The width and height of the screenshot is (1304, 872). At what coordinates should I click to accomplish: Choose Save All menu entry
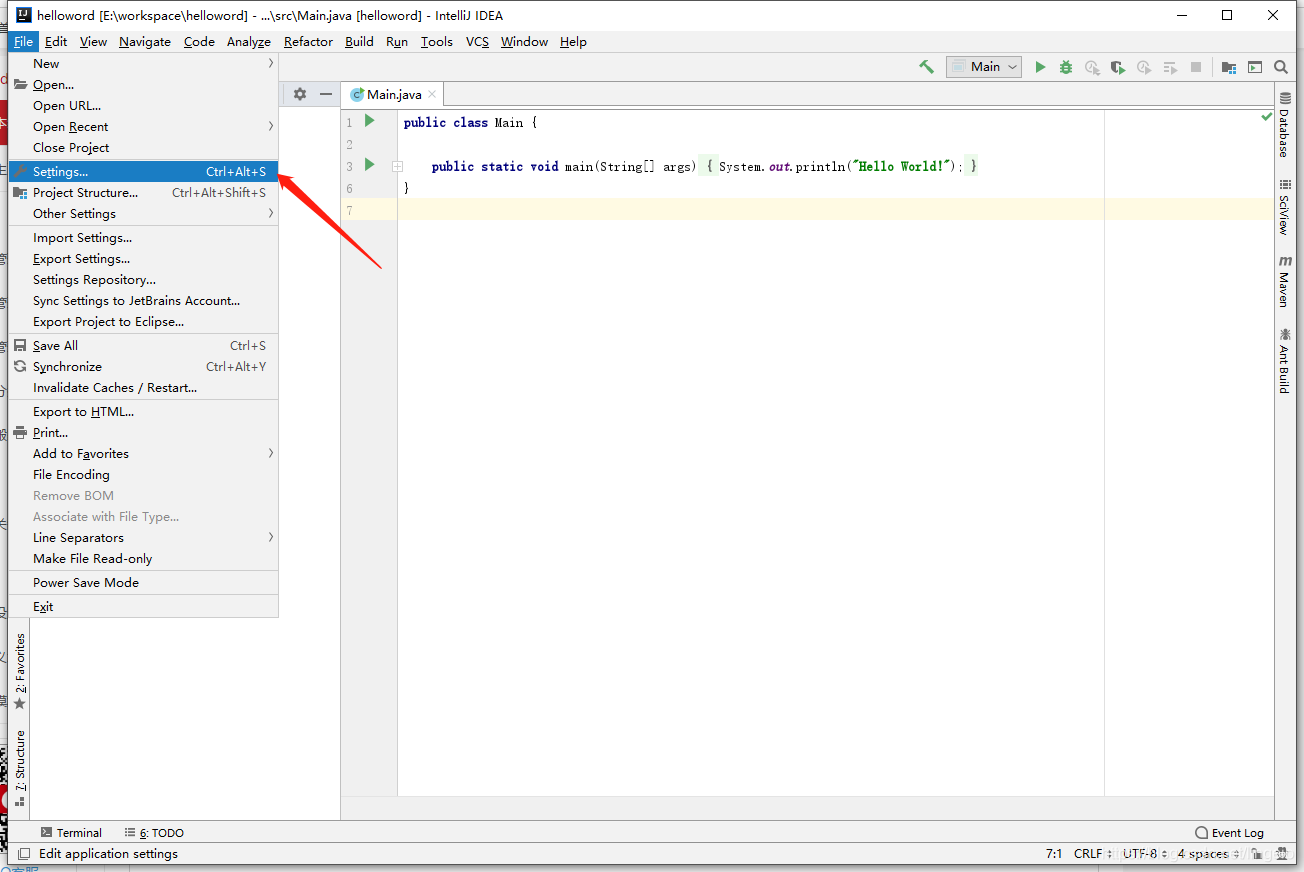[143, 345]
